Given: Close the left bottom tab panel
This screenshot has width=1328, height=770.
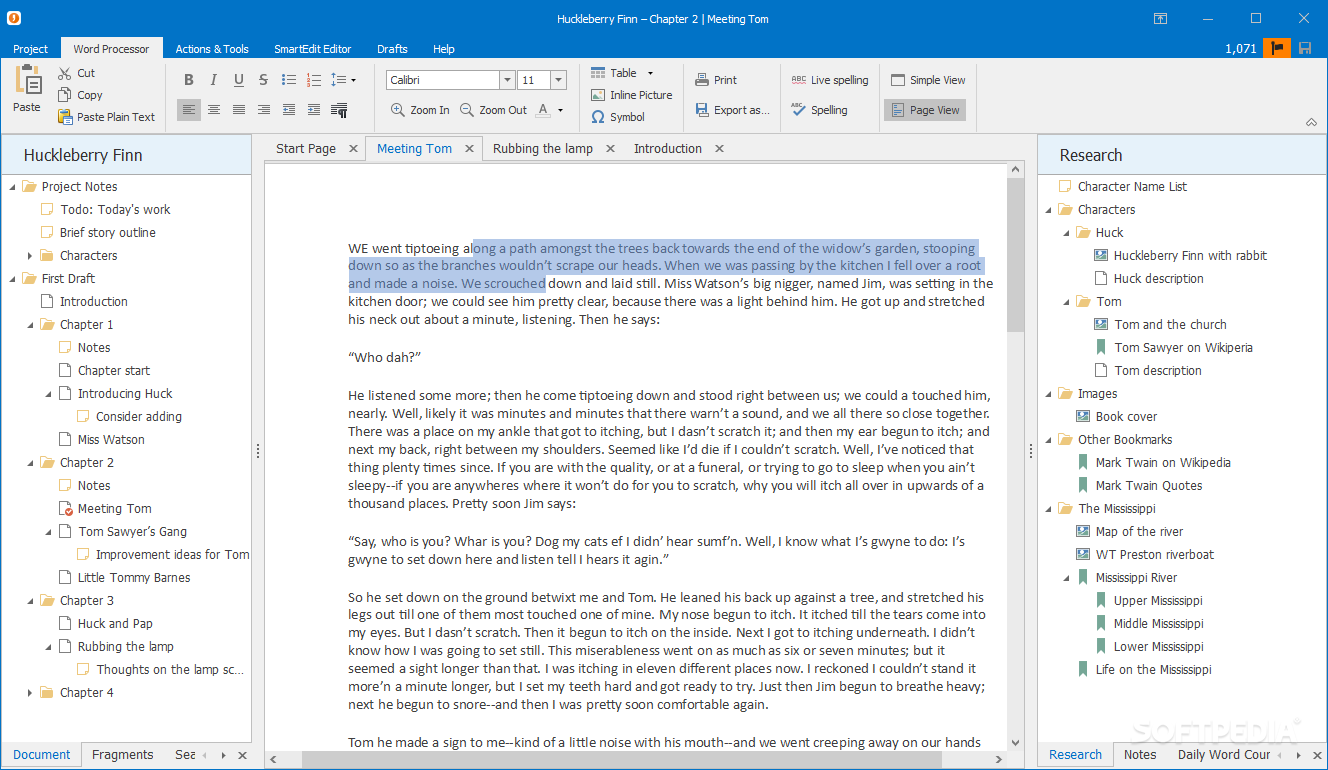Looking at the screenshot, I should click(241, 756).
